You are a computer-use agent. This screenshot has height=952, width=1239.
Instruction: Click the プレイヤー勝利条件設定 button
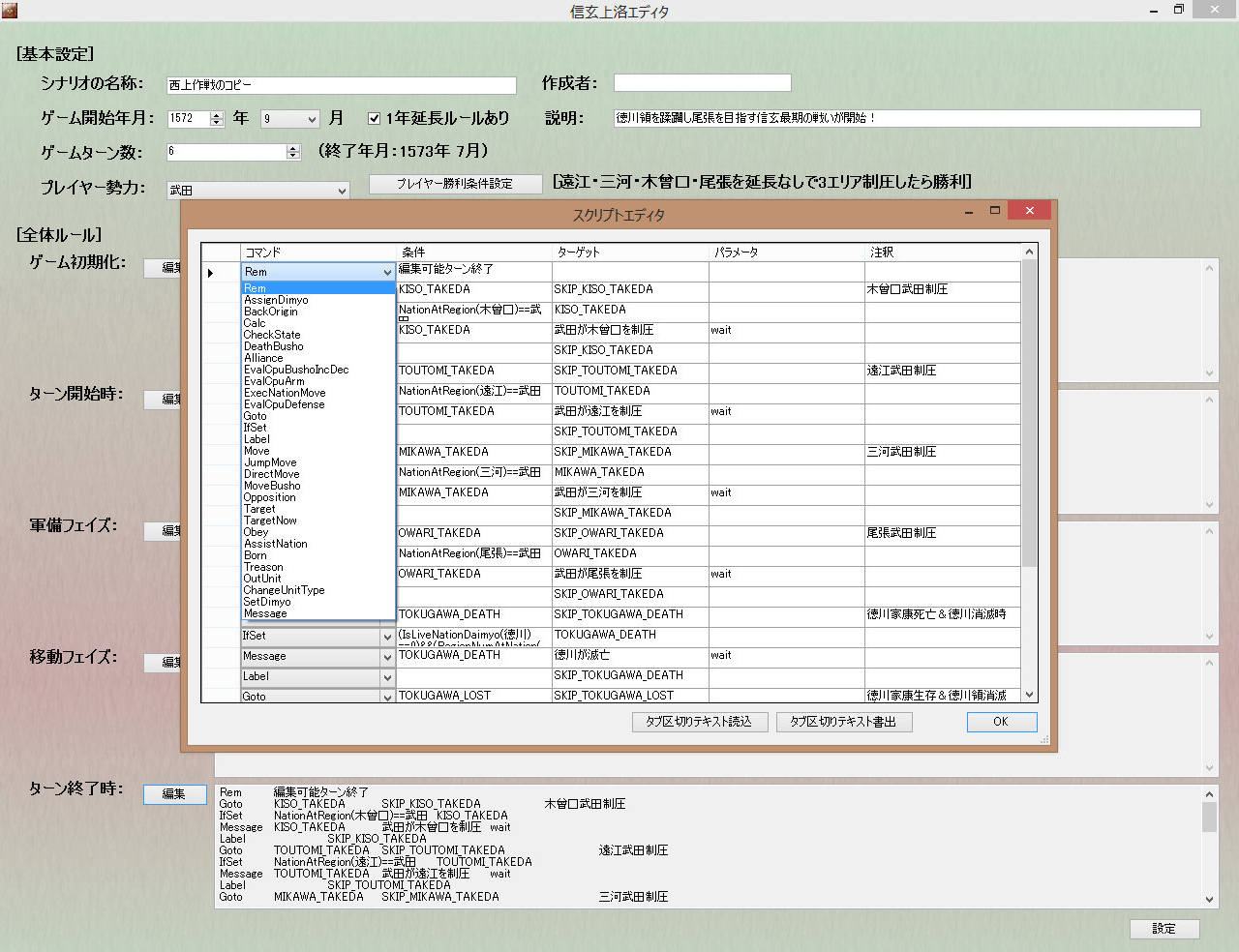click(454, 184)
